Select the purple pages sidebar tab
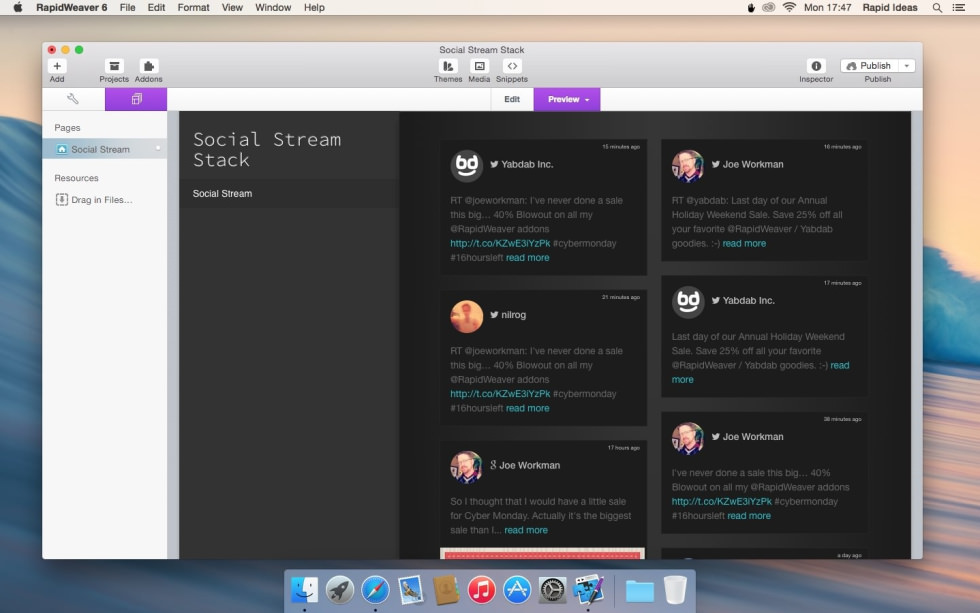980x613 pixels. point(136,99)
